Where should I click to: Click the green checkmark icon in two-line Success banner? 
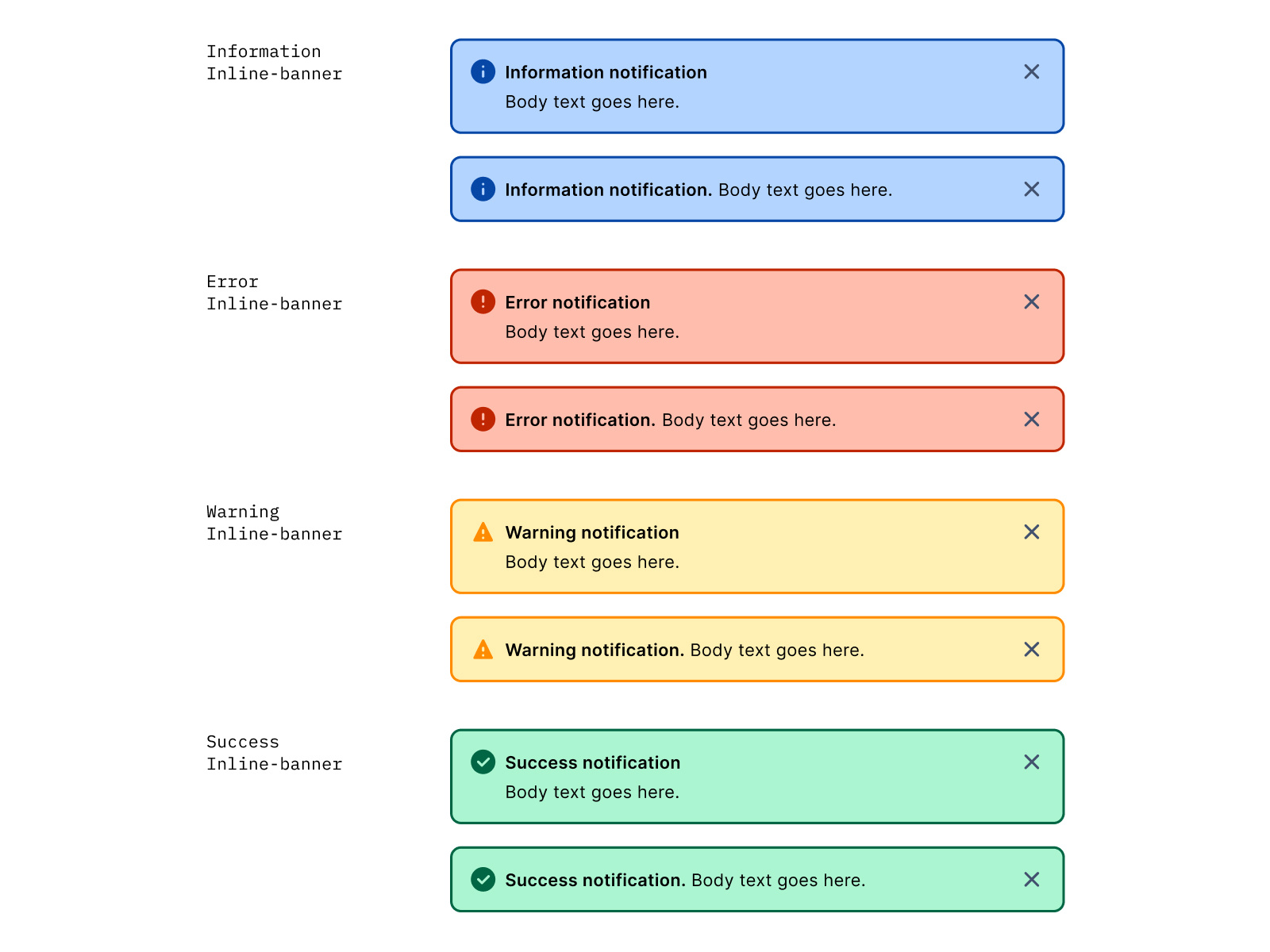483,762
